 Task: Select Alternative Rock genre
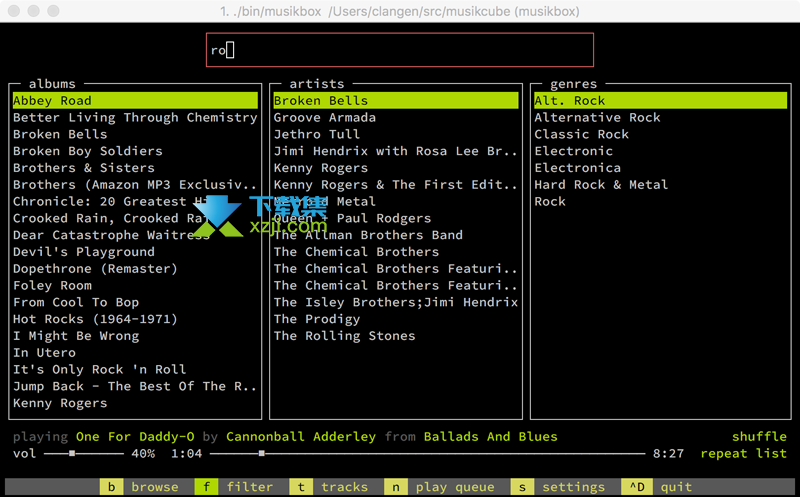[x=661, y=117]
